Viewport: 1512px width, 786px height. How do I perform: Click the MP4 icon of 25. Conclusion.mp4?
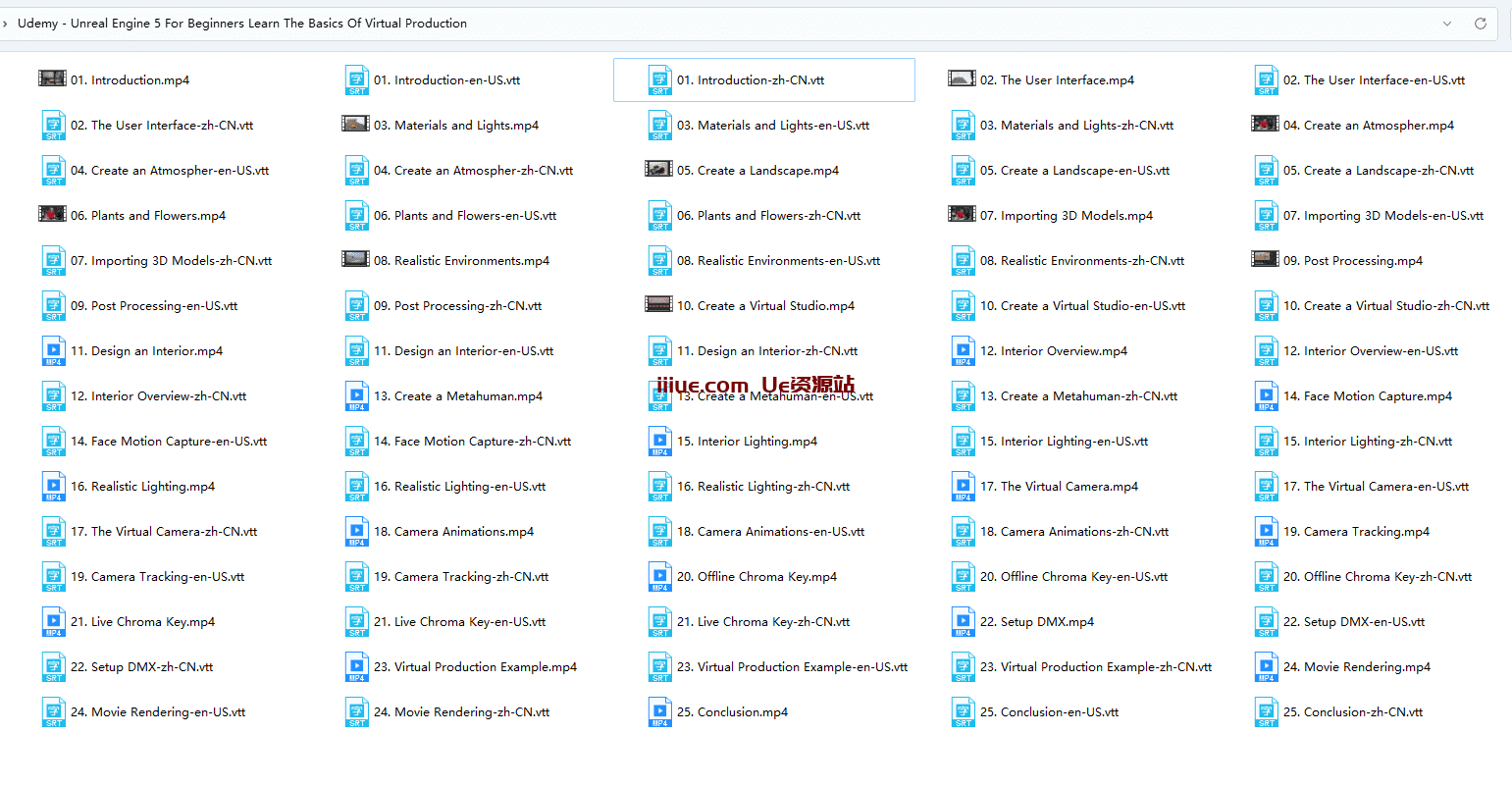coord(660,712)
